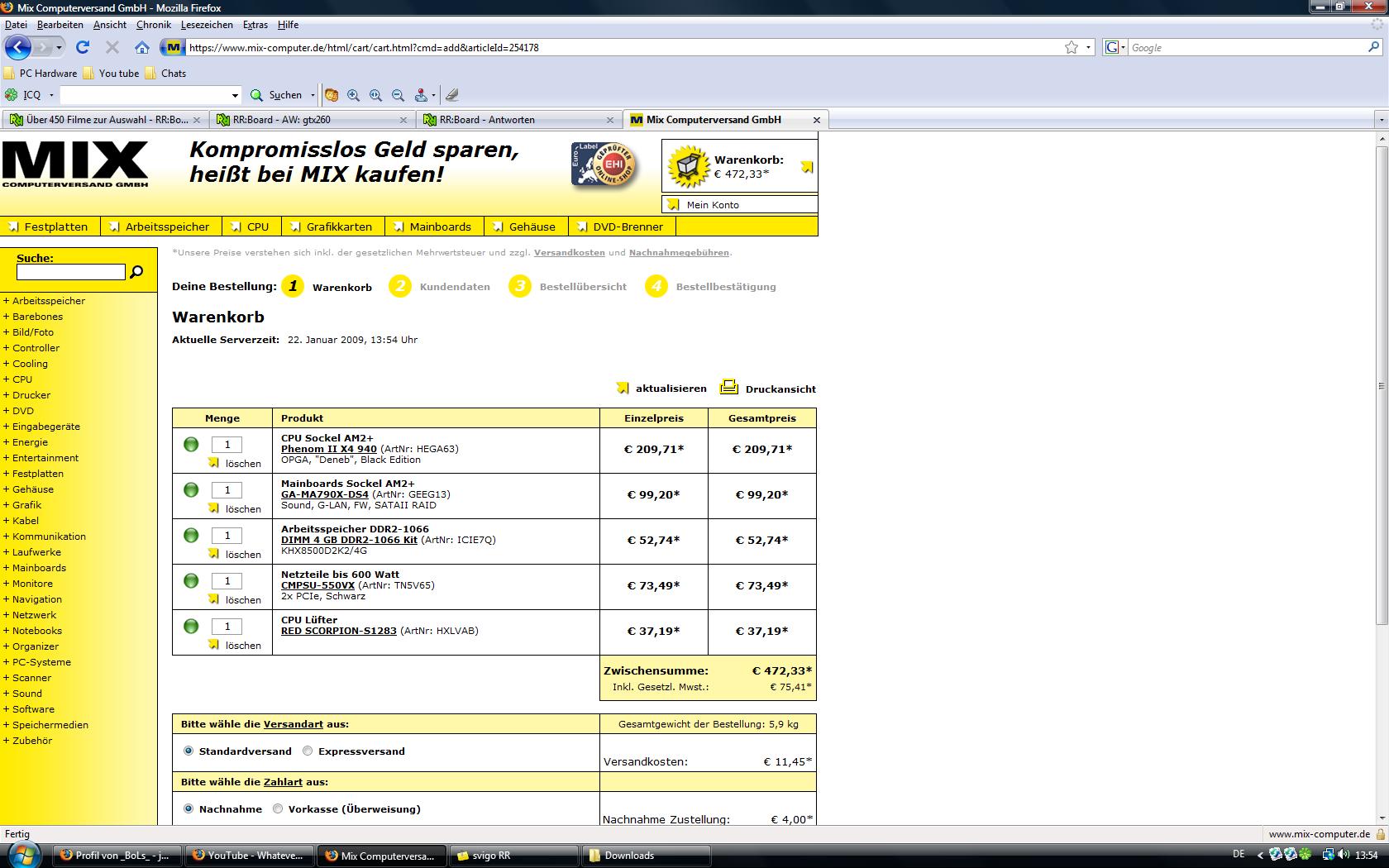This screenshot has width=1389, height=868.
Task: Reload the page with the refresh icon
Action: coord(83,47)
